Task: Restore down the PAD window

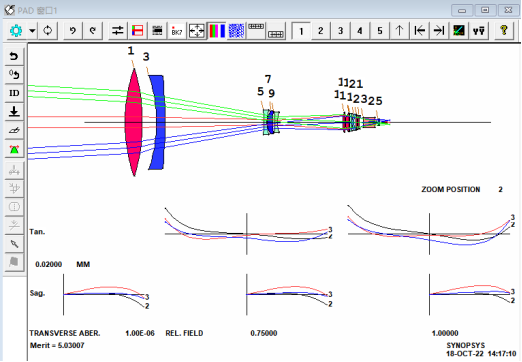Action: click(x=485, y=10)
